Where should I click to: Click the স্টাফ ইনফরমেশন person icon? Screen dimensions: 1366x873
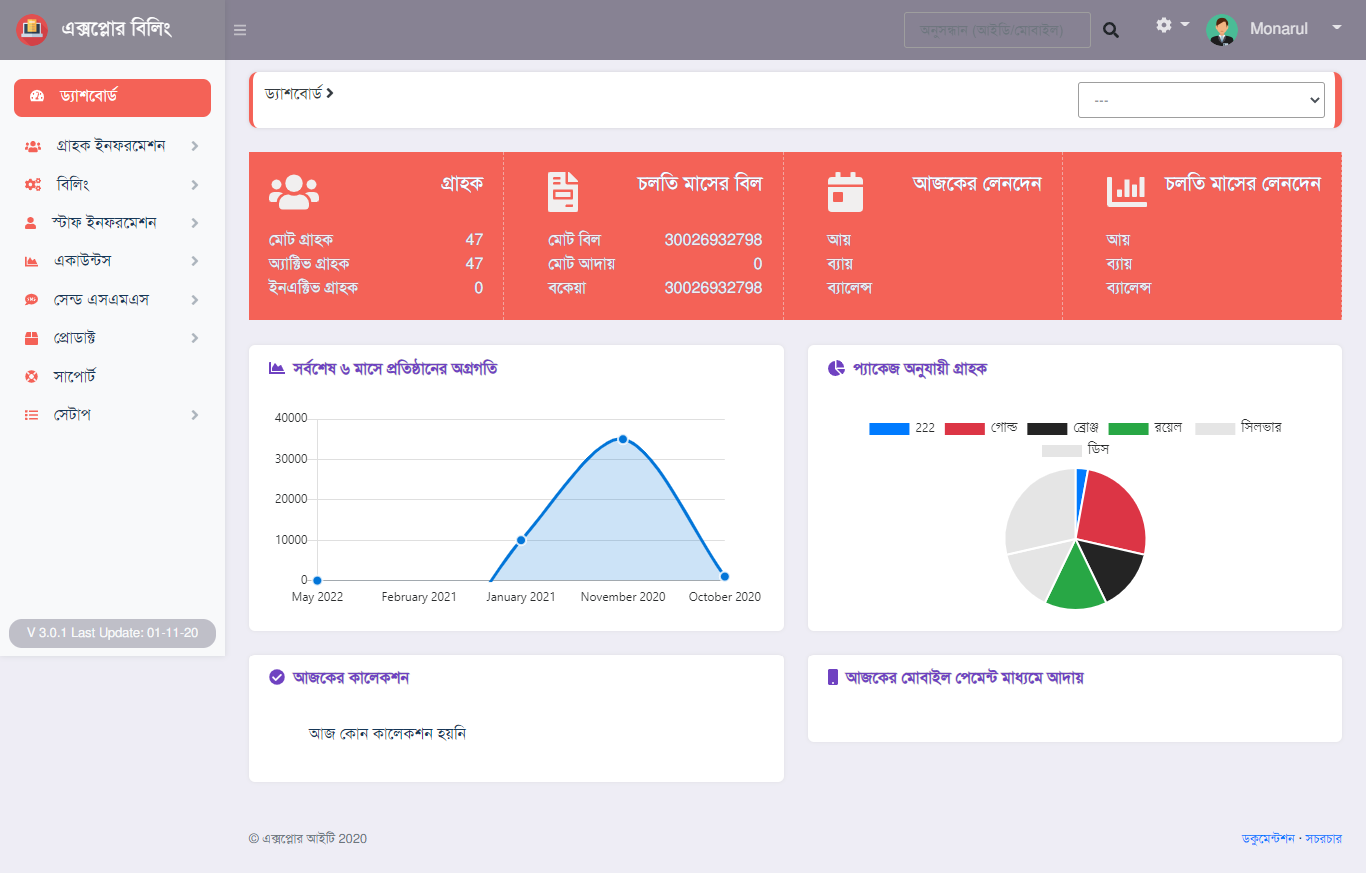(31, 223)
